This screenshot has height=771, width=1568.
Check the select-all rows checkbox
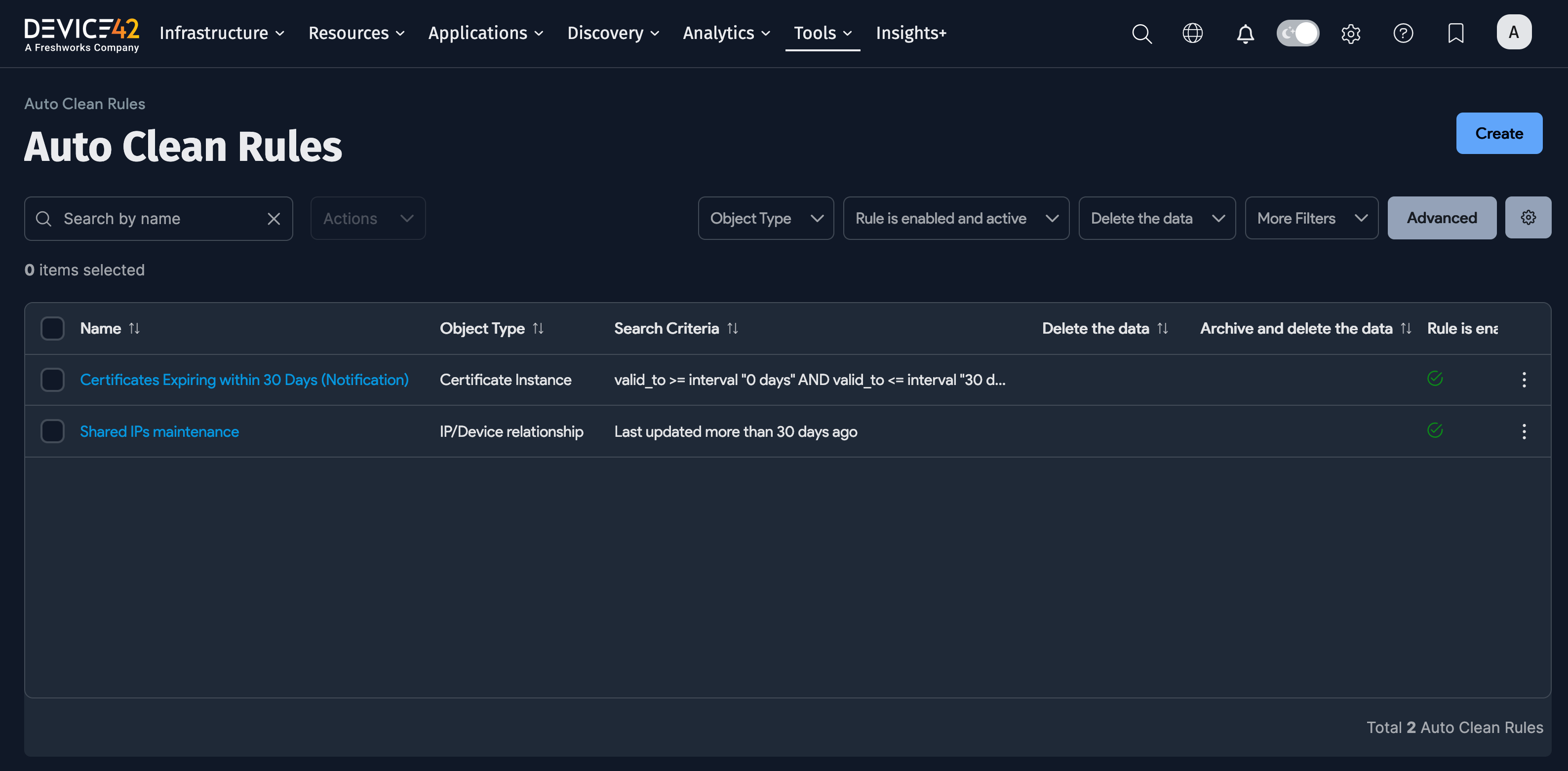pos(52,329)
